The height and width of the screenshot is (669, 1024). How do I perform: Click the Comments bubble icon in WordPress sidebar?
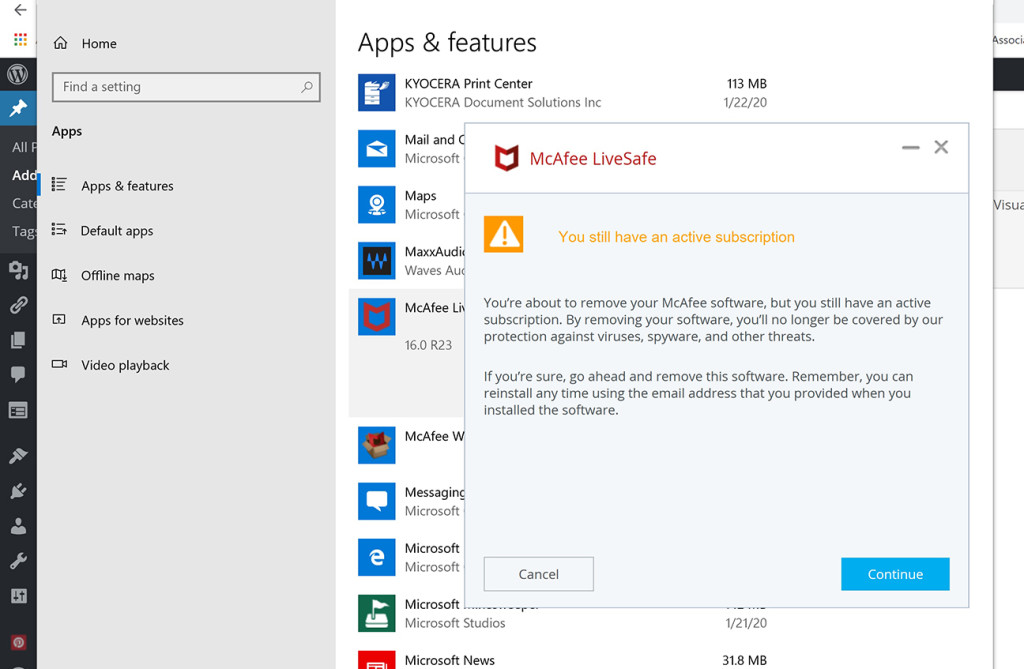pos(18,374)
